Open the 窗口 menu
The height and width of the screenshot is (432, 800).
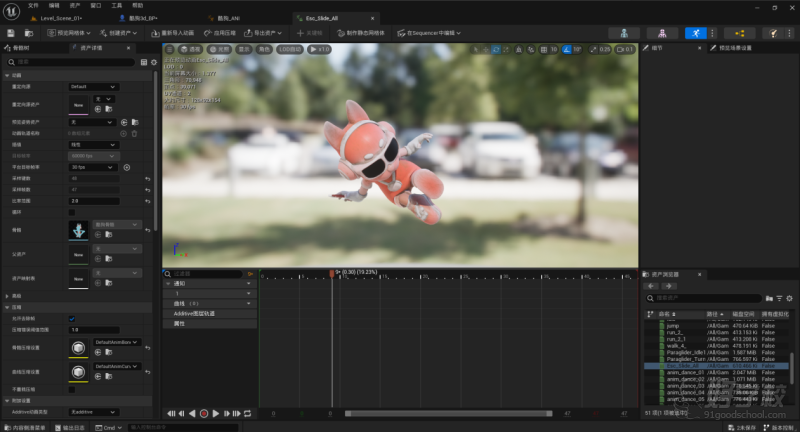pyautogui.click(x=96, y=5)
